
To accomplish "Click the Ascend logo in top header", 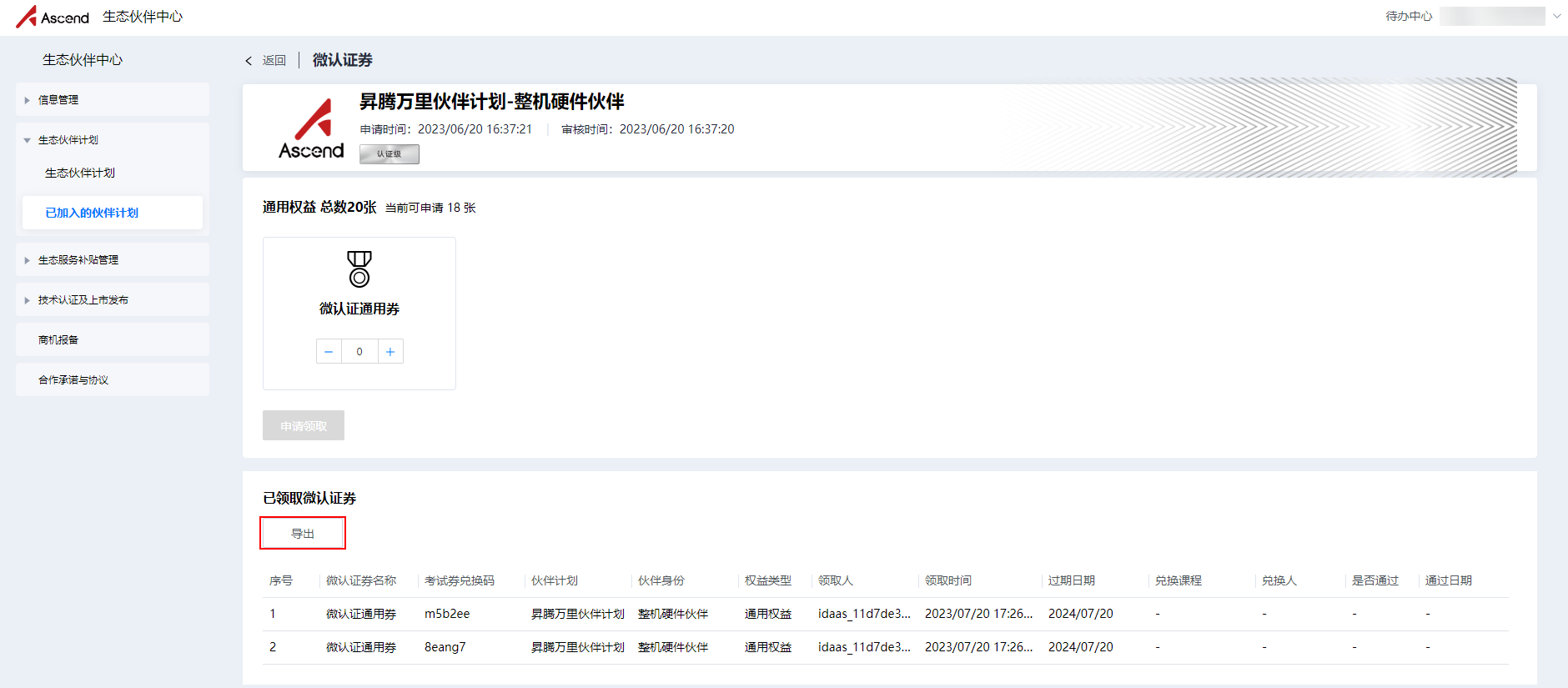I will 53,17.
